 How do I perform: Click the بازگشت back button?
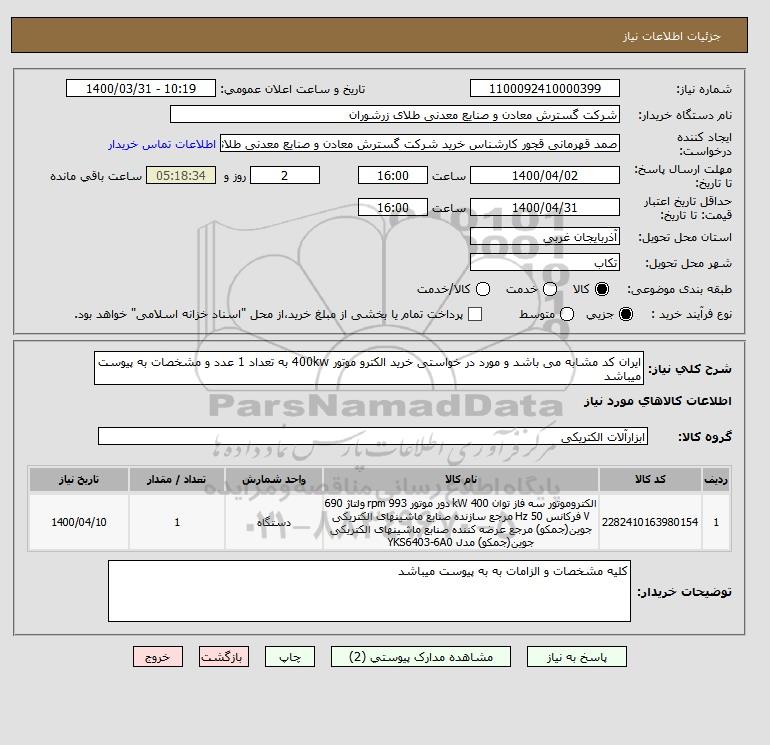[224, 657]
